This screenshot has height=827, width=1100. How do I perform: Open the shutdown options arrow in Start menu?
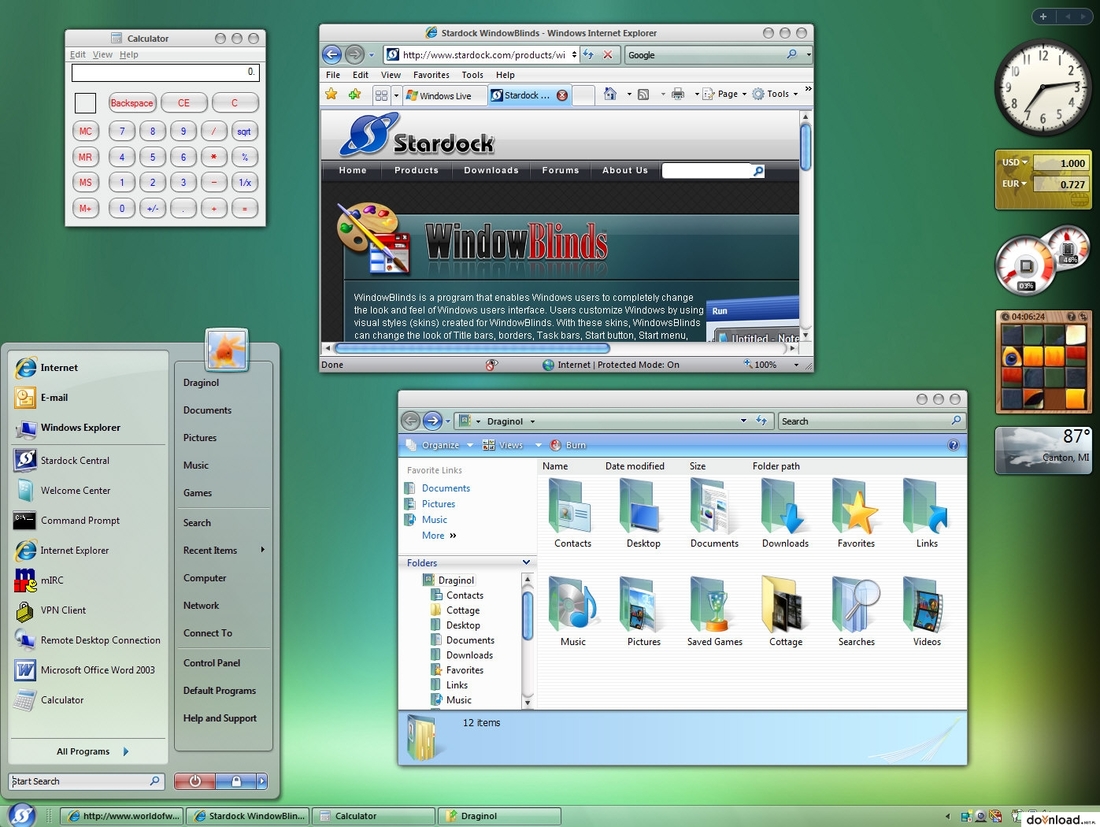(x=262, y=781)
